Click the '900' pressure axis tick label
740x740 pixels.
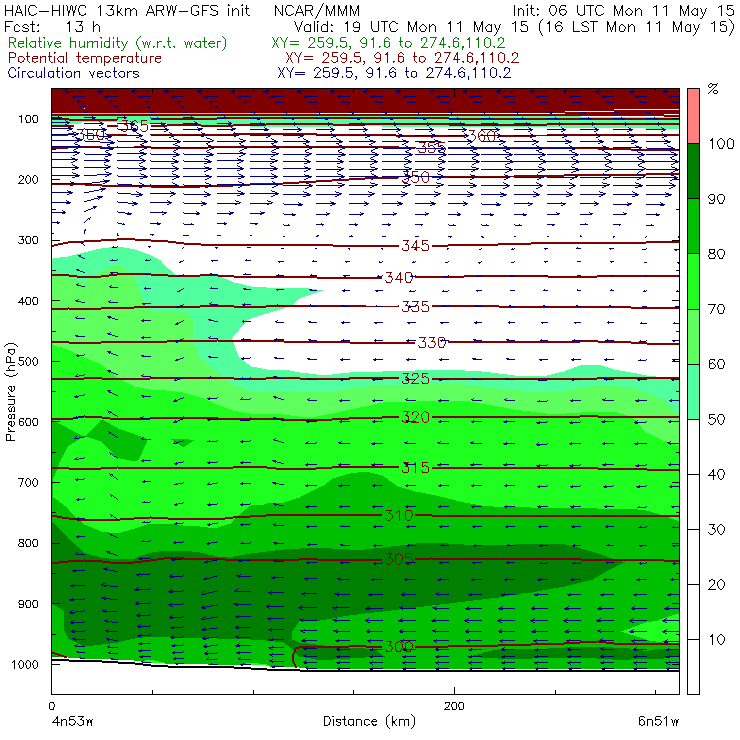point(28,604)
